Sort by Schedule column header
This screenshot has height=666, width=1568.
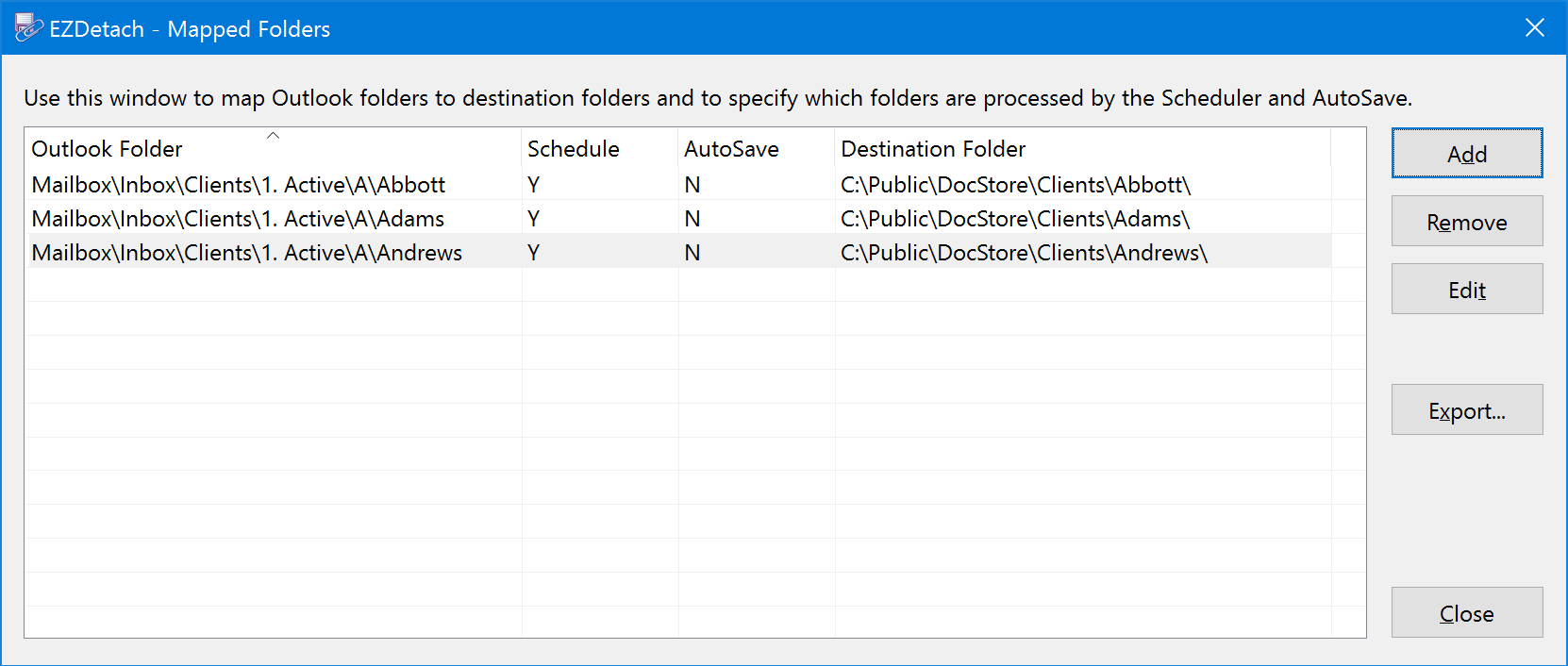600,148
